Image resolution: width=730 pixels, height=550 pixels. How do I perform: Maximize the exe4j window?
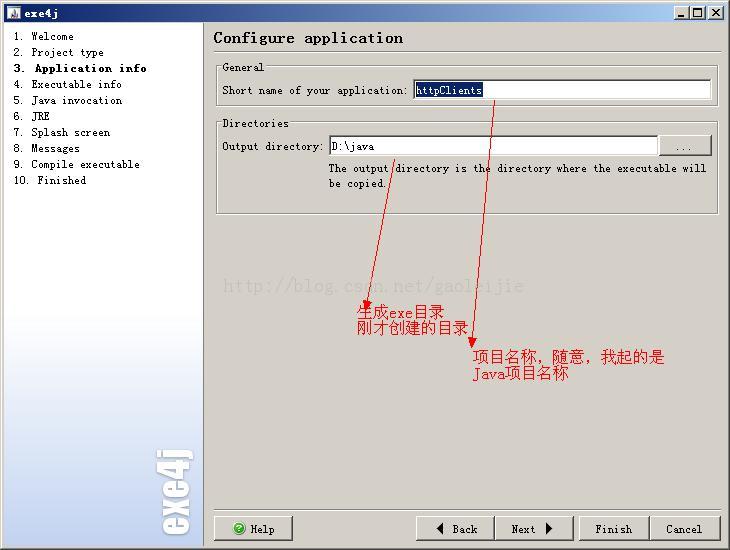point(698,13)
